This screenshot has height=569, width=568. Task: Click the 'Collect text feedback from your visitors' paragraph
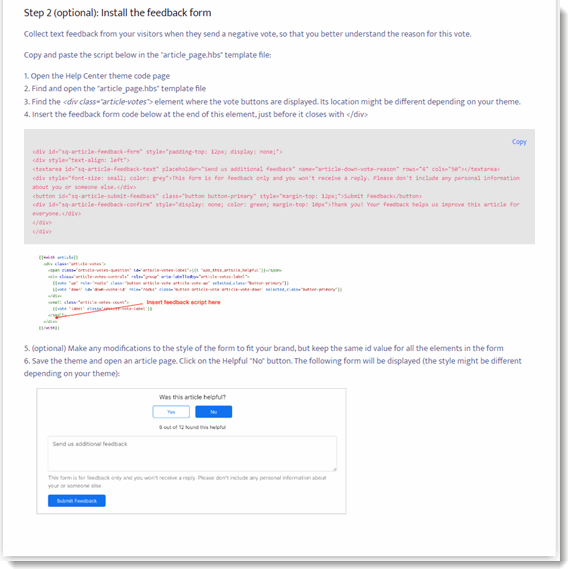(248, 34)
